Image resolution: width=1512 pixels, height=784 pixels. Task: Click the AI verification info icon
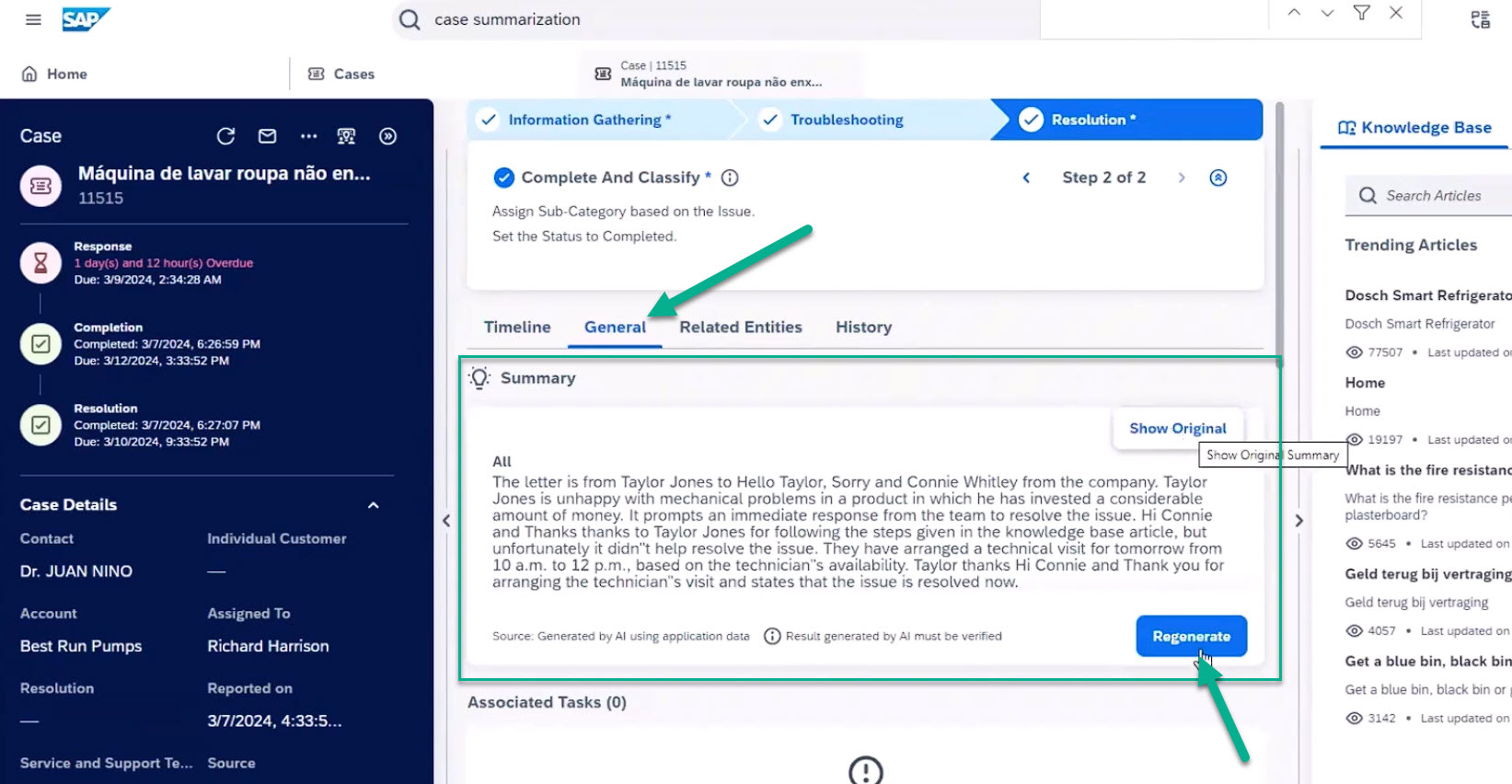point(773,636)
